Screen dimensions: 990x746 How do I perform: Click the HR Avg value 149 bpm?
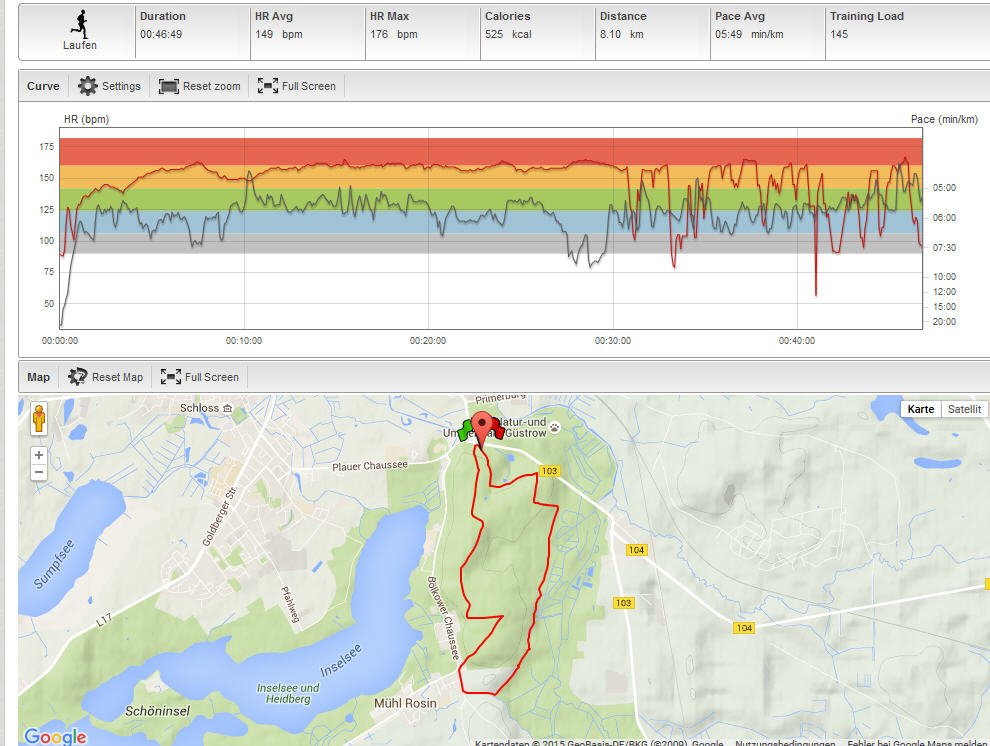pos(278,34)
